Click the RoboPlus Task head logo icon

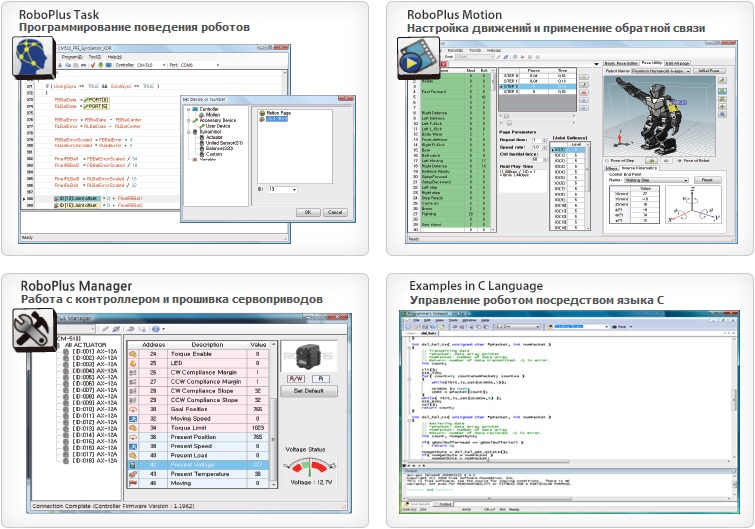[34, 57]
